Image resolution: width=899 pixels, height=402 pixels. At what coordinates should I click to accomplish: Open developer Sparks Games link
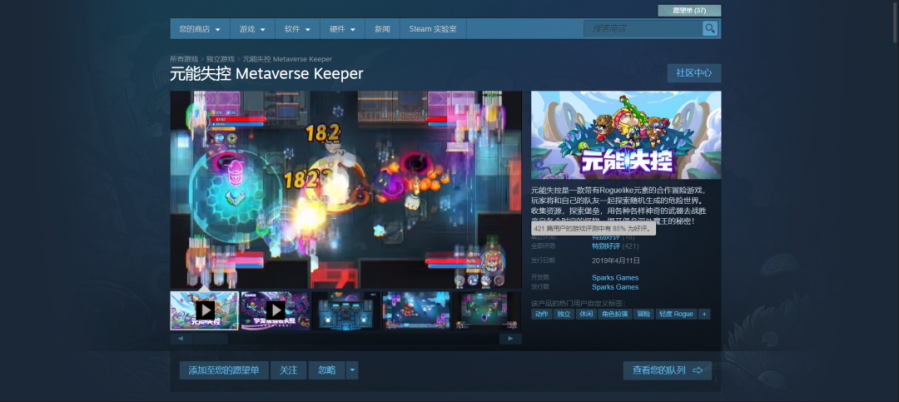[615, 278]
